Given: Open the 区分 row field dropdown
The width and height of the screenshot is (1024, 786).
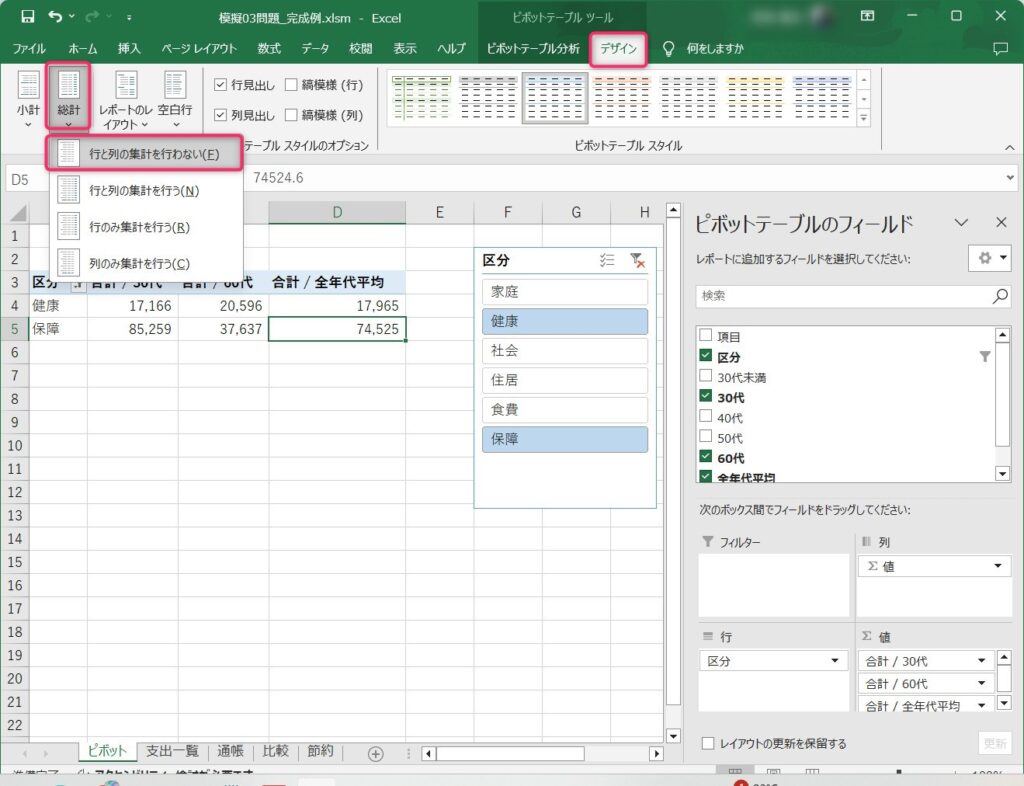Looking at the screenshot, I should pos(834,661).
